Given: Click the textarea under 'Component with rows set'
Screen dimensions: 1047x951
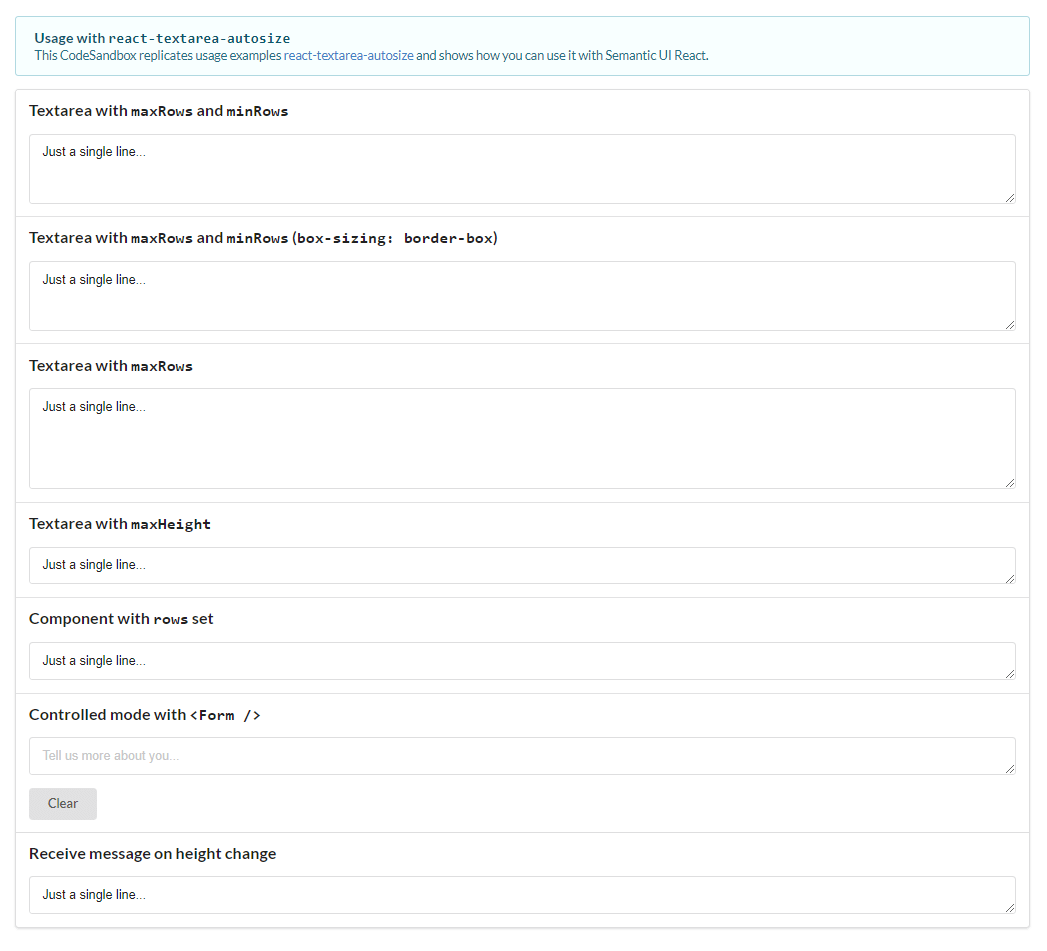Looking at the screenshot, I should tap(522, 661).
